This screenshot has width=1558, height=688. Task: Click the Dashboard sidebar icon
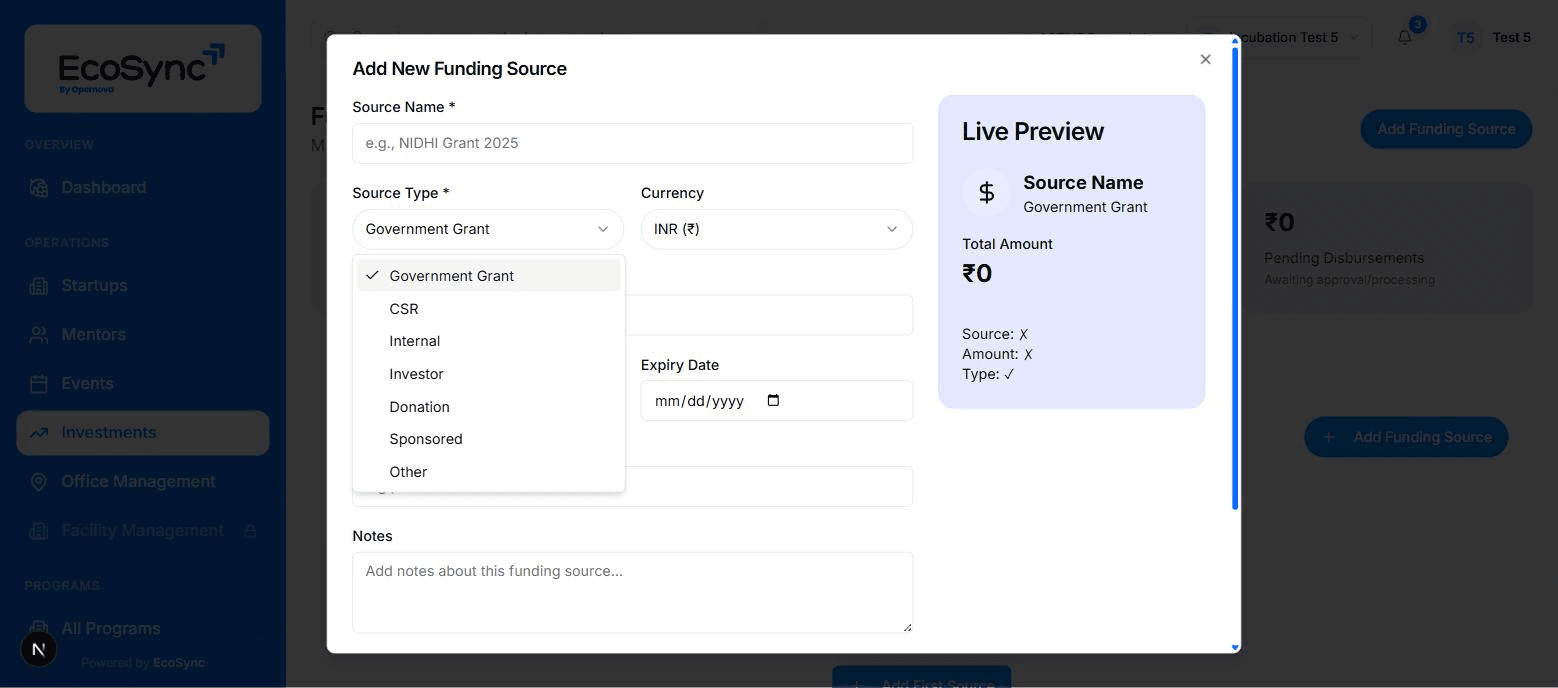[x=39, y=187]
